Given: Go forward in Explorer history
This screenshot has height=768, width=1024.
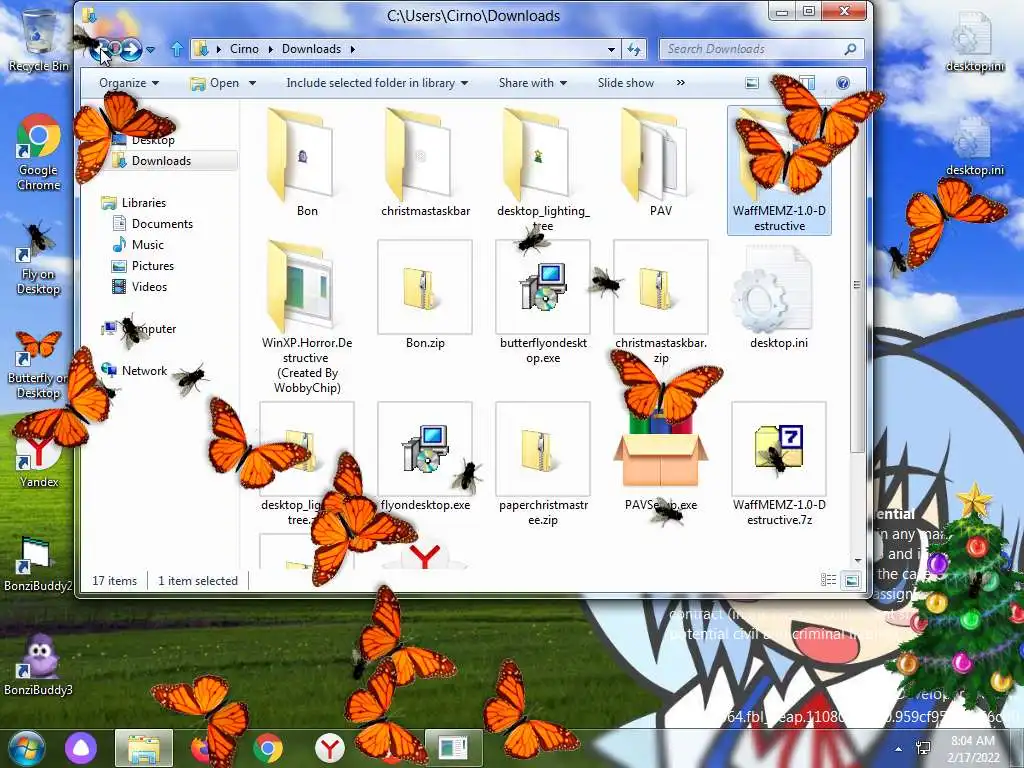Looking at the screenshot, I should point(131,49).
